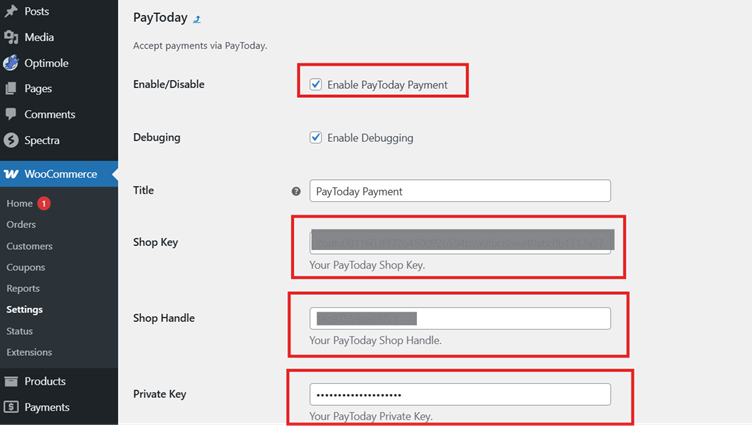Image resolution: width=752 pixels, height=426 pixels.
Task: Click the Pages icon
Action: click(11, 89)
